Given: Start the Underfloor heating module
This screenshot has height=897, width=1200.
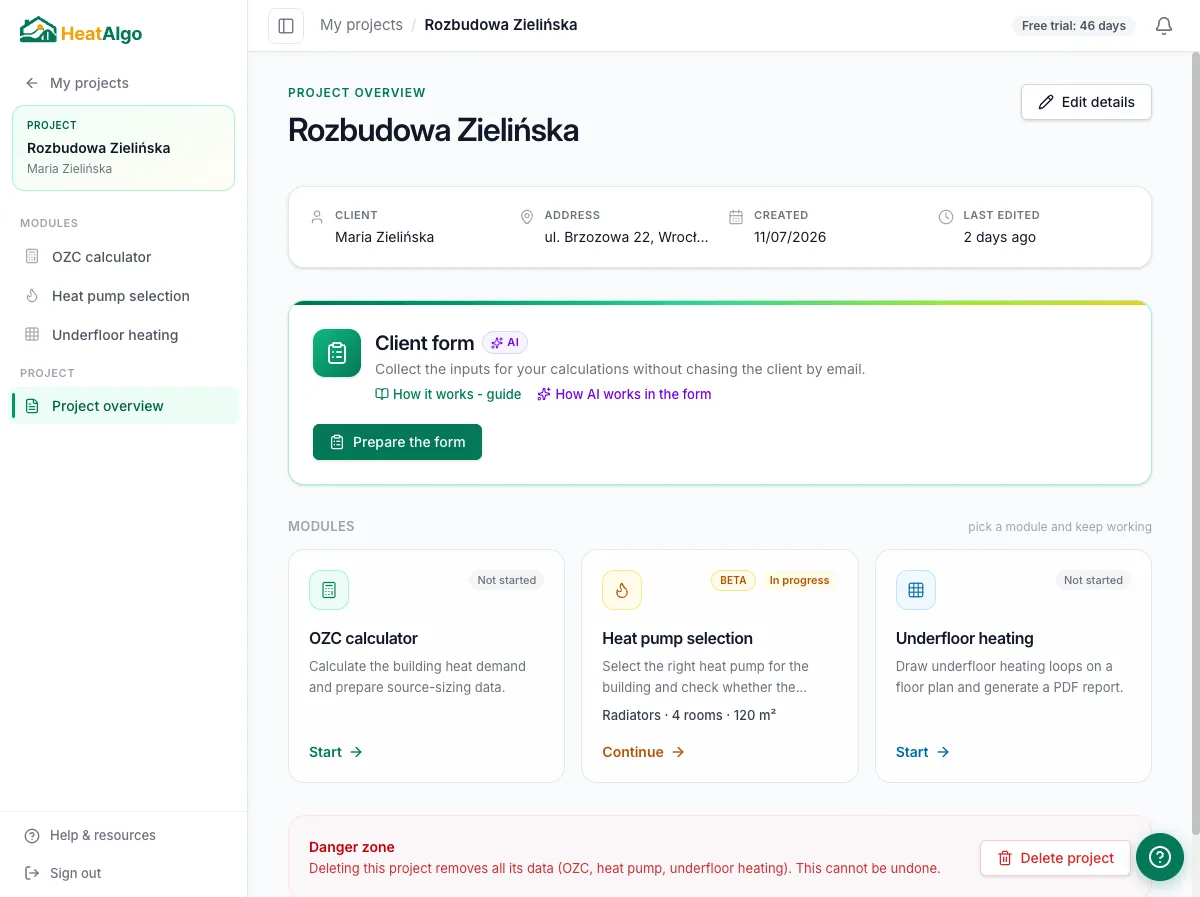Looking at the screenshot, I should (x=923, y=752).
